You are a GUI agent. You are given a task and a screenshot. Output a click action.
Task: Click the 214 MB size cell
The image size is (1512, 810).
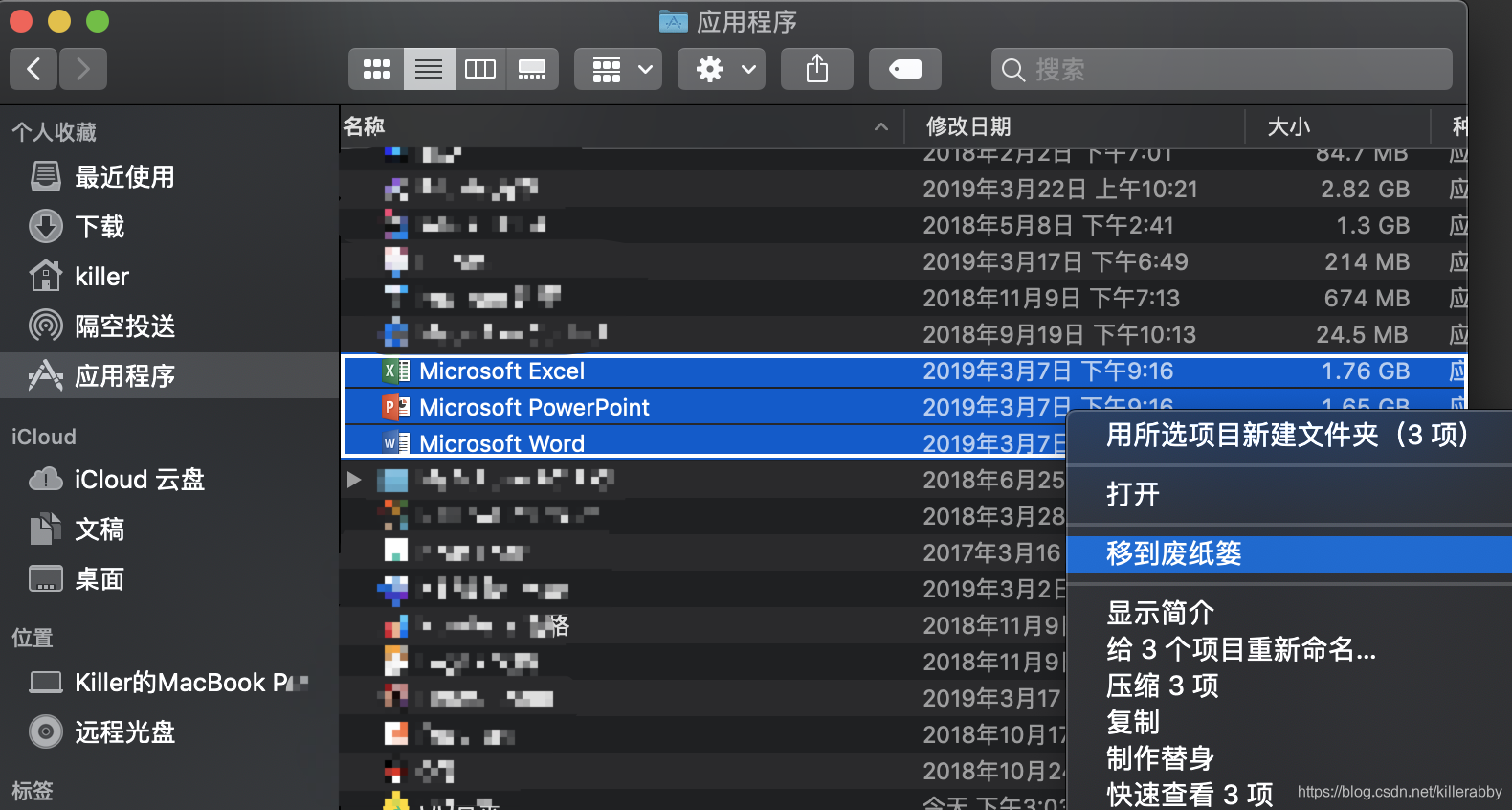[x=1367, y=262]
